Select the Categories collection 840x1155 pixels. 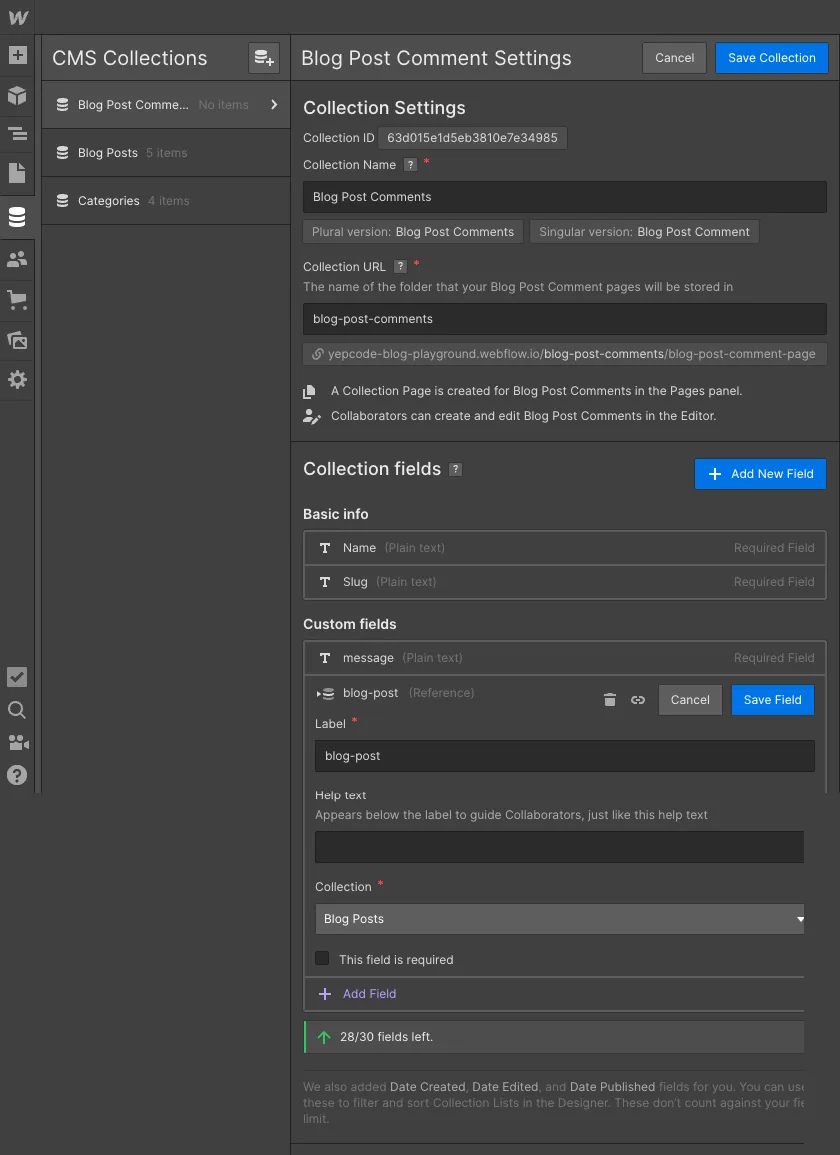tap(109, 201)
